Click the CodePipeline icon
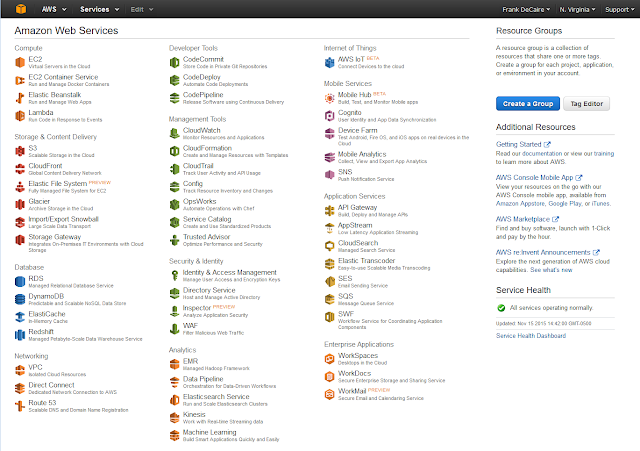 (175, 98)
